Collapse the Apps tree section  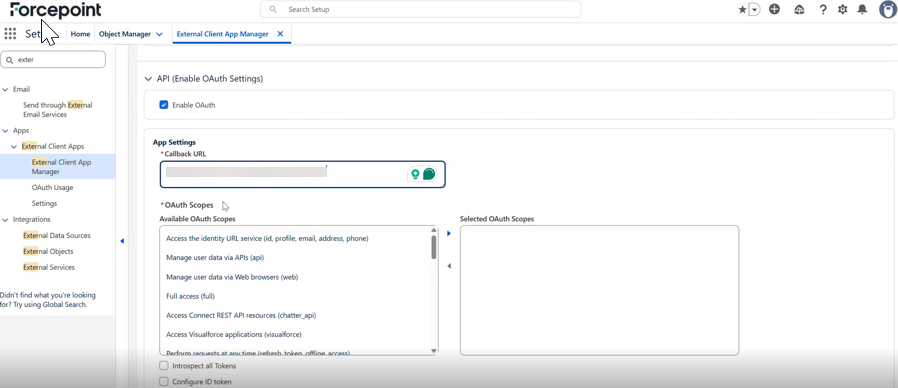pyautogui.click(x=6, y=131)
